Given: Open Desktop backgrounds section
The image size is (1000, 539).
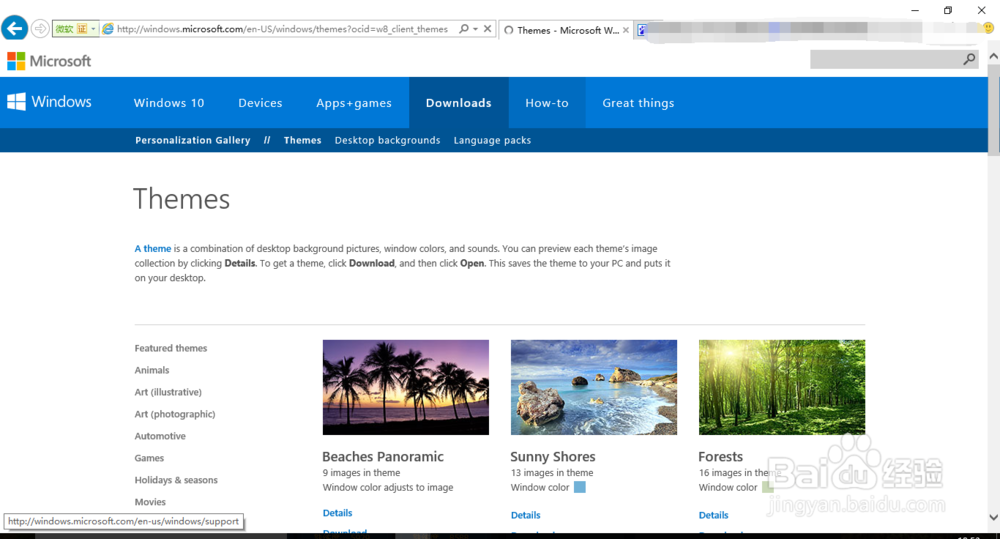Looking at the screenshot, I should point(387,140).
